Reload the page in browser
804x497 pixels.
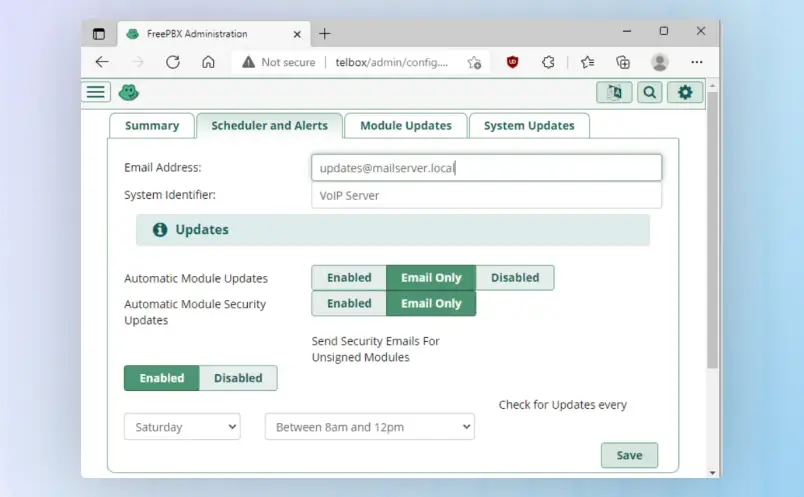tap(173, 62)
